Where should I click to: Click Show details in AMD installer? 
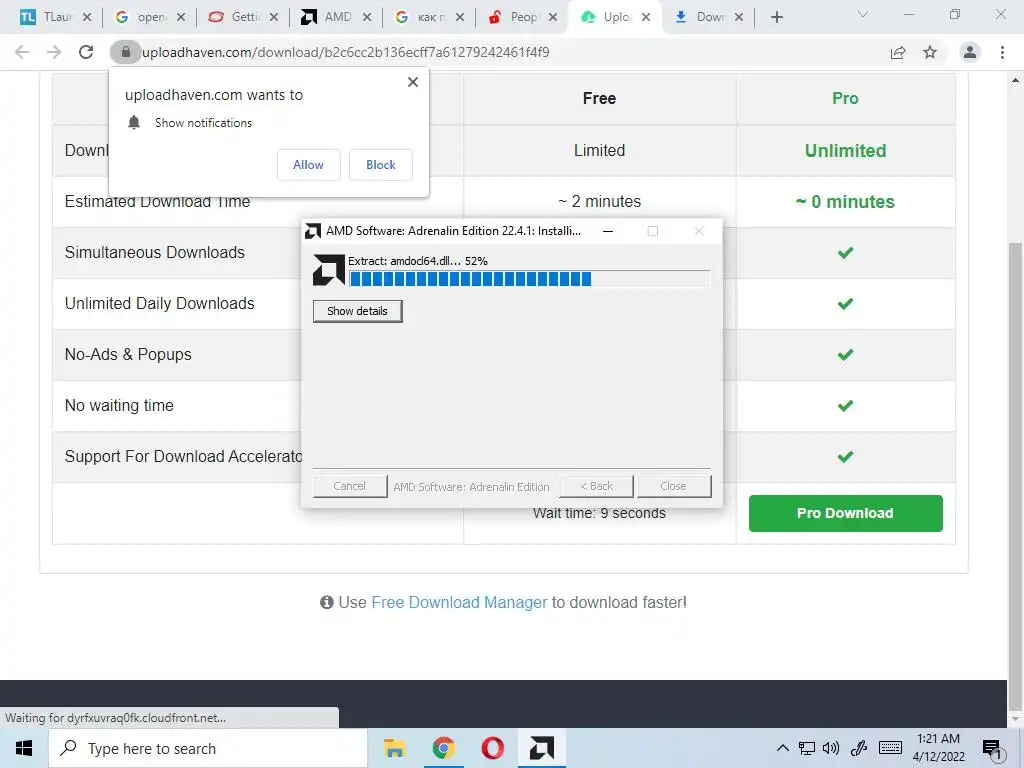(x=357, y=311)
